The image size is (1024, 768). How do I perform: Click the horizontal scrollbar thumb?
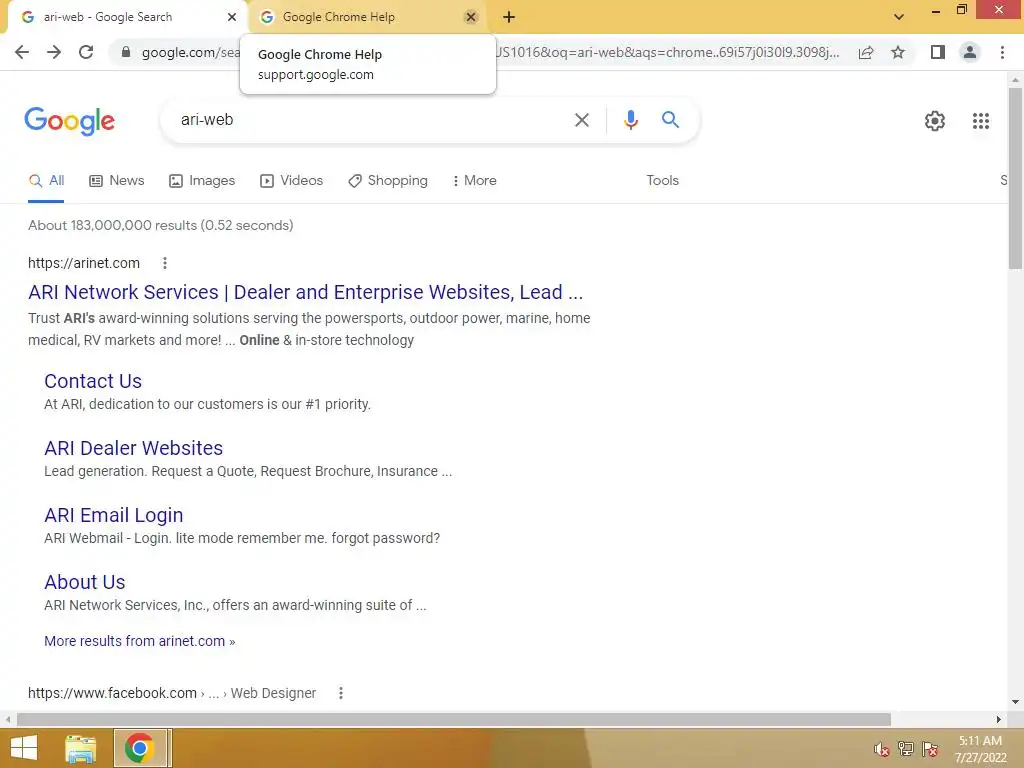pyautogui.click(x=454, y=719)
